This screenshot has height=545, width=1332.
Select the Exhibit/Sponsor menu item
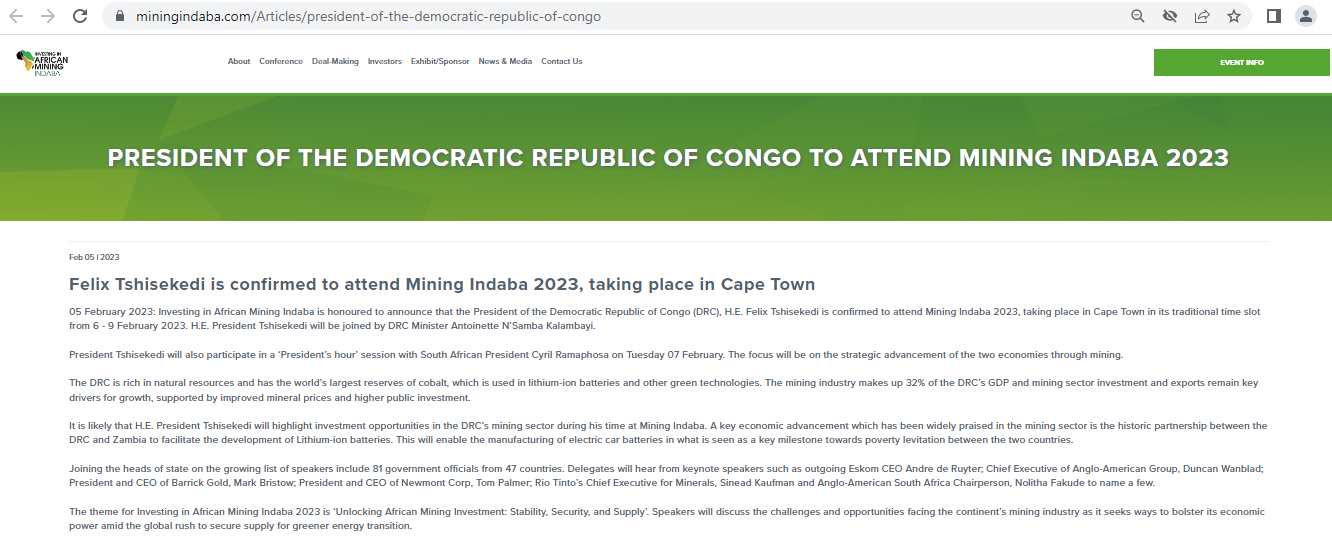(x=440, y=62)
